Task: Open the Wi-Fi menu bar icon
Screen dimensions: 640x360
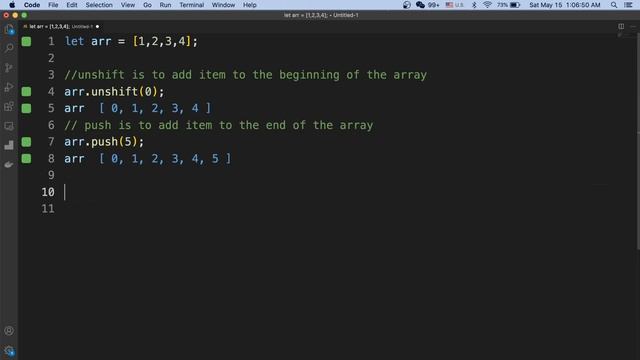Action: pyautogui.click(x=487, y=5)
